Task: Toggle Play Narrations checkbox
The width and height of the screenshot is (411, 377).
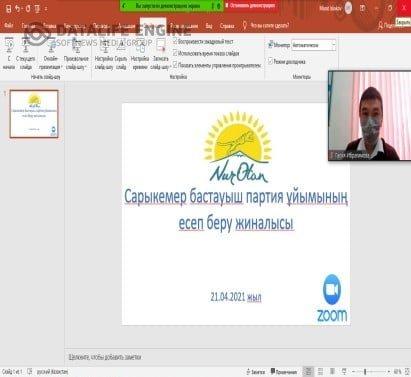Action: coord(175,42)
